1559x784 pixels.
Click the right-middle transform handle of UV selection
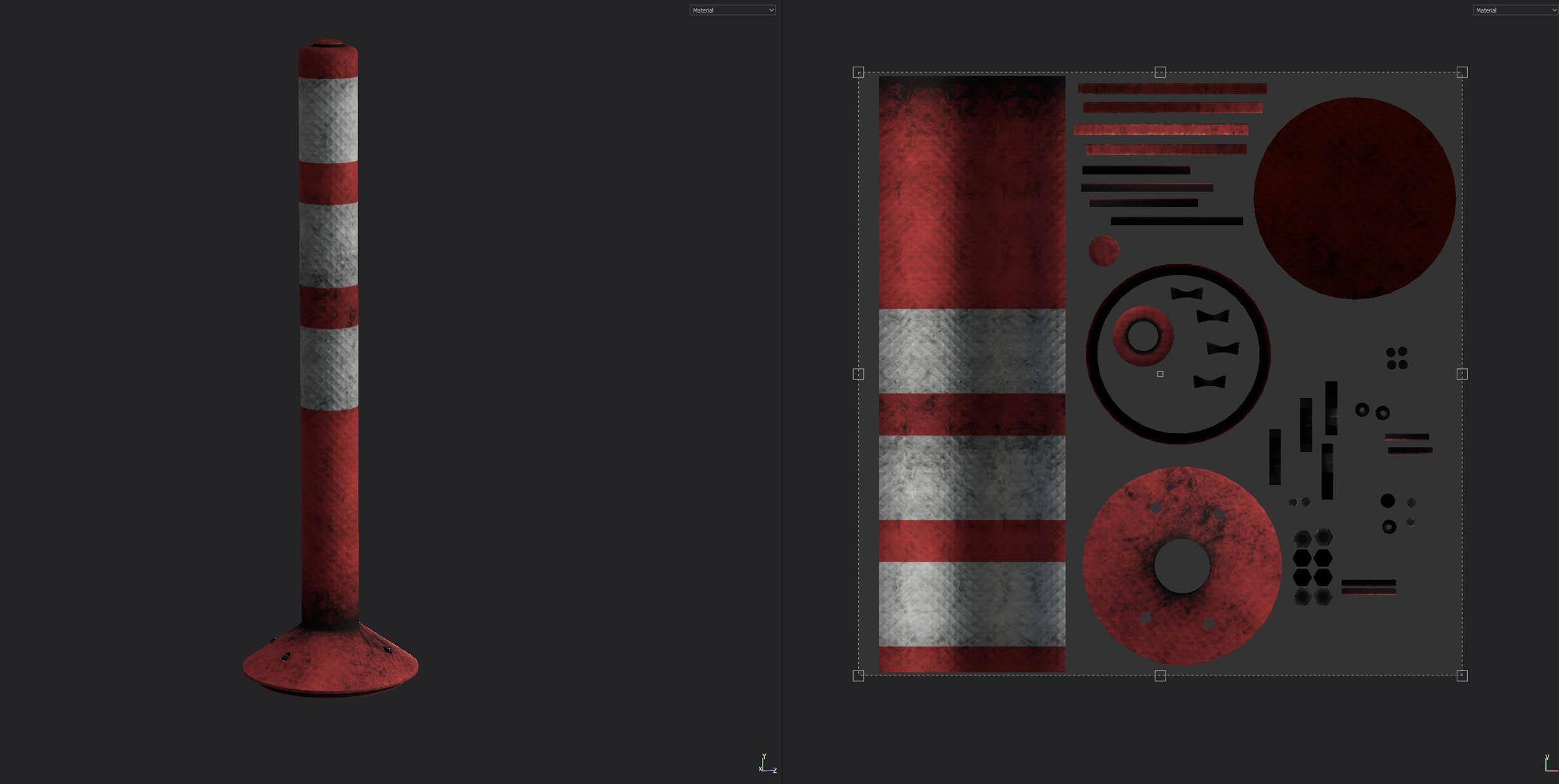click(x=1462, y=374)
